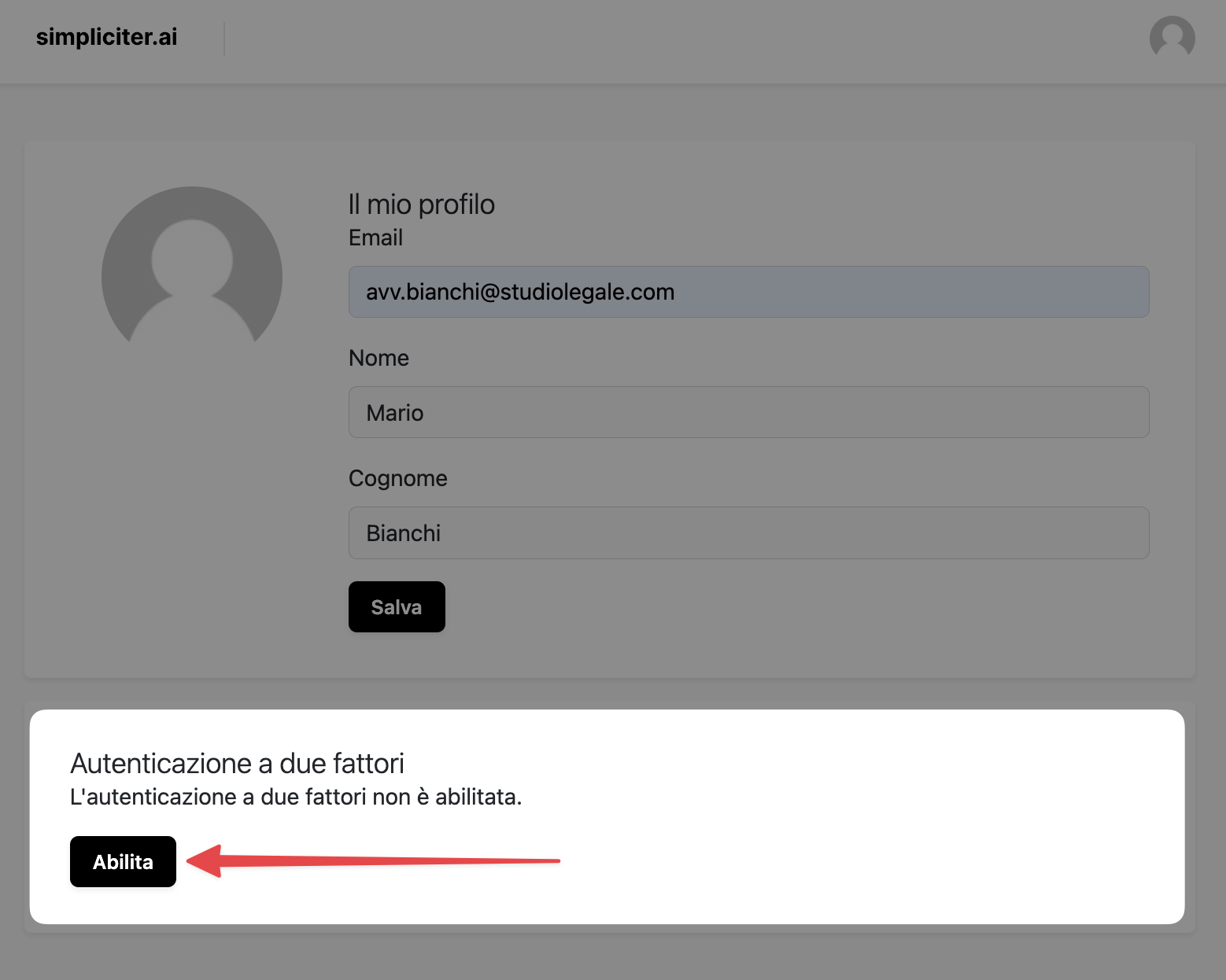
Task: Click the simpliciter.ai logo
Action: pos(106,37)
